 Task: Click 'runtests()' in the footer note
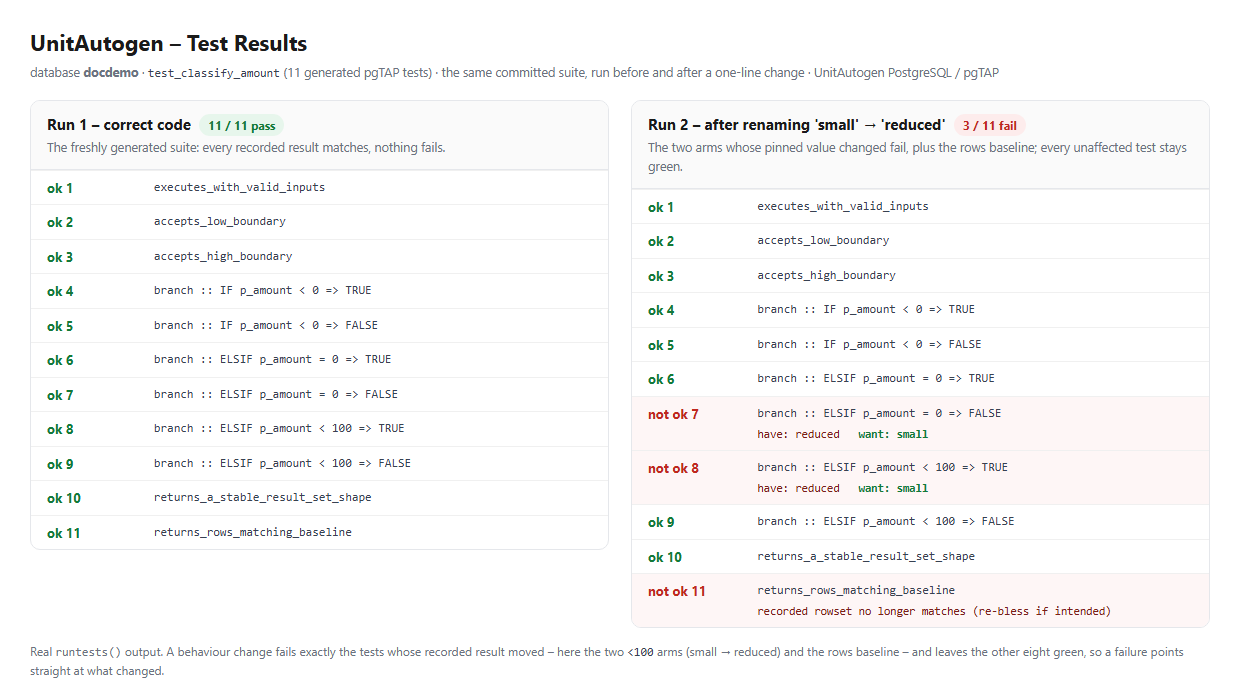pos(89,652)
